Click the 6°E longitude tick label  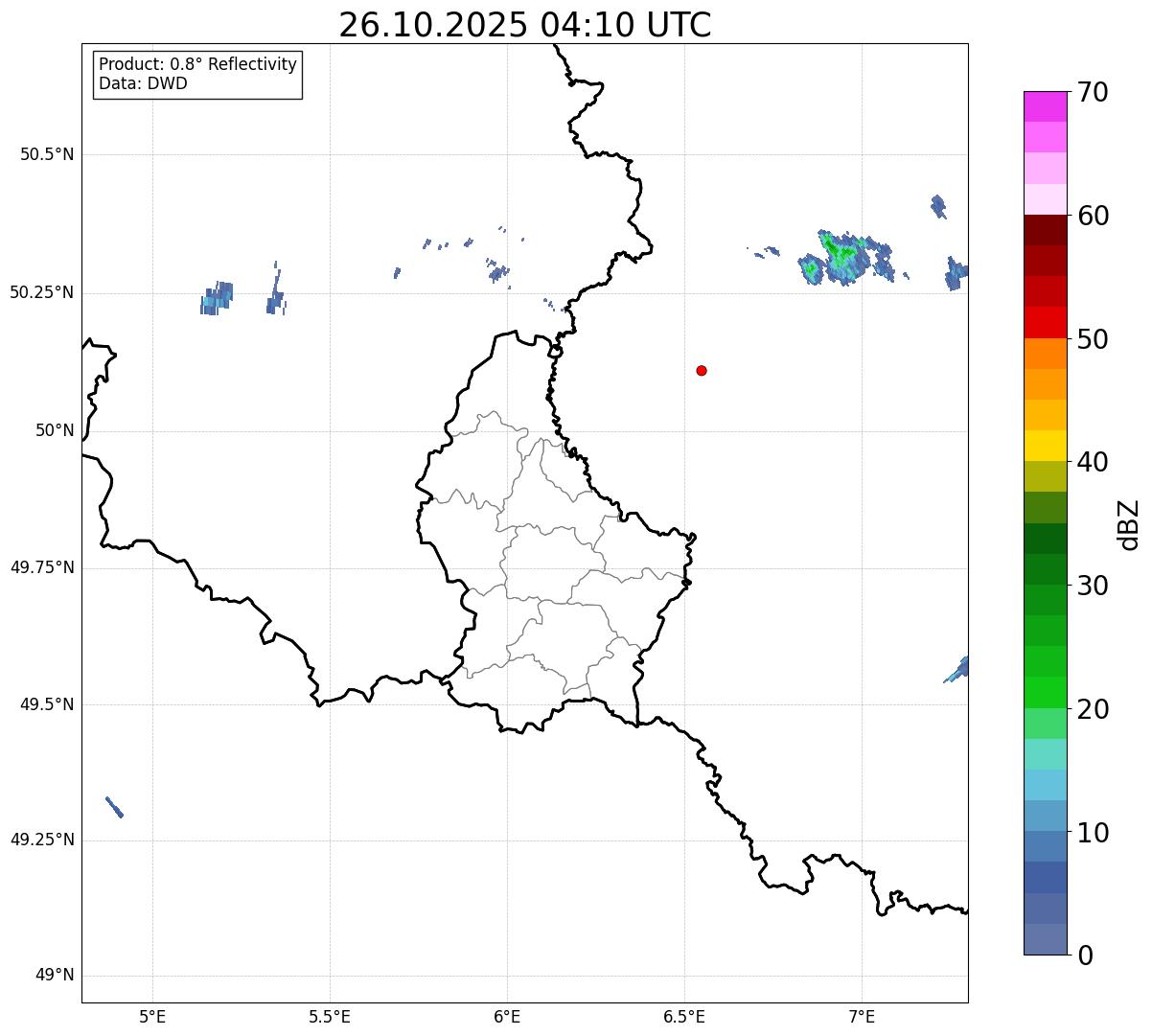[x=507, y=1016]
